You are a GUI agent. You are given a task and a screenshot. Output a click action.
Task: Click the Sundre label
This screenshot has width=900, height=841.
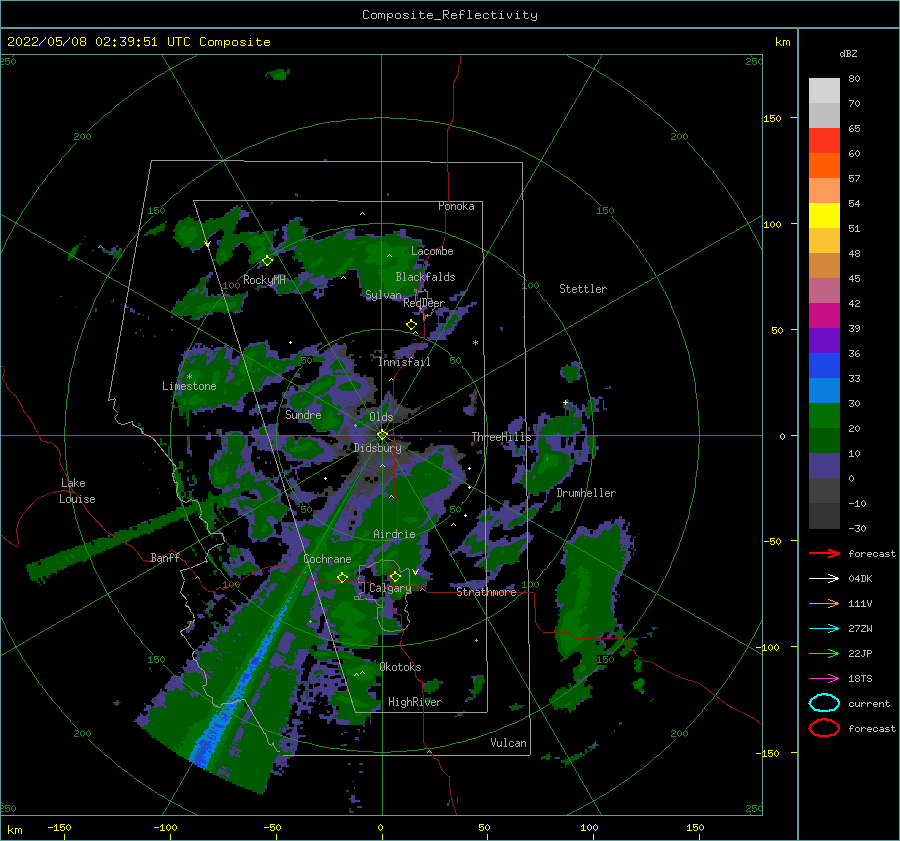pos(303,414)
